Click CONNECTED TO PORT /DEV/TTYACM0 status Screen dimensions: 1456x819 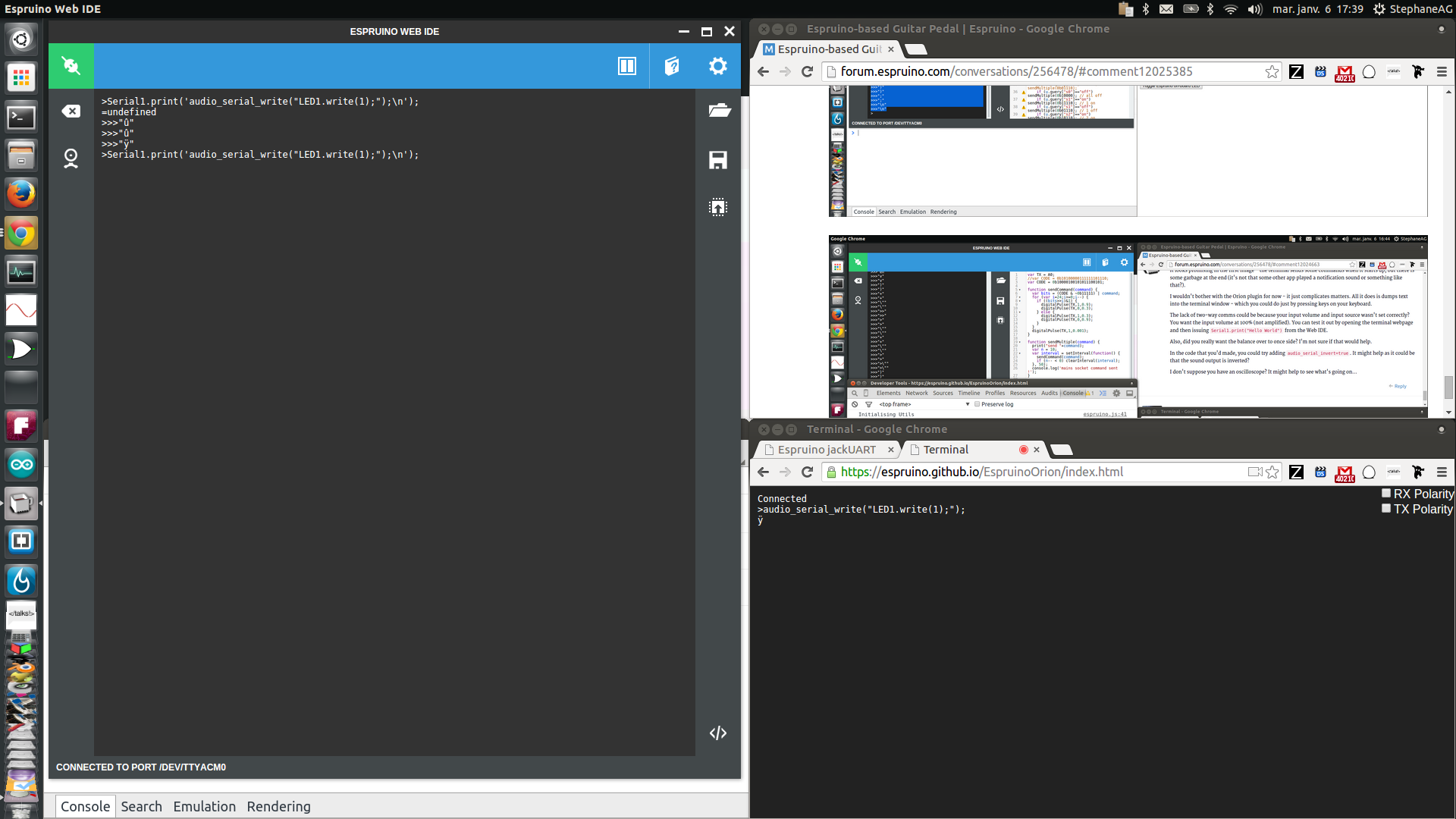click(x=141, y=767)
